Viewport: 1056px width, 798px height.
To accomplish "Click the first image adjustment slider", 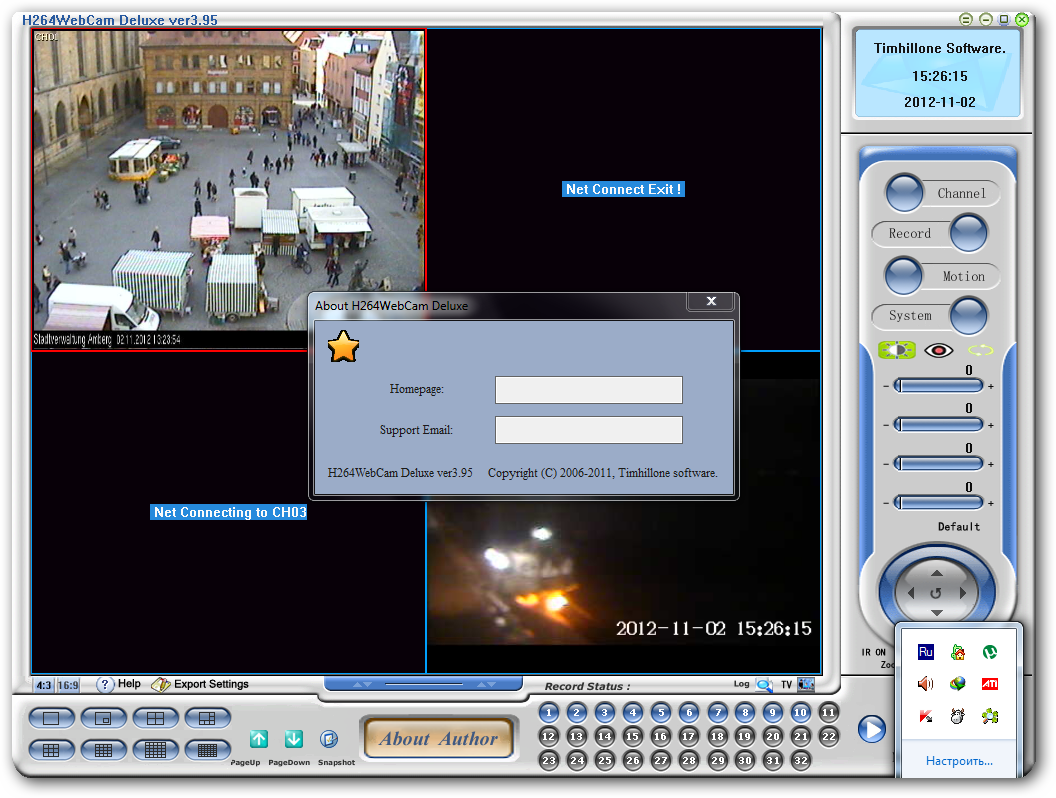I will pyautogui.click(x=939, y=386).
